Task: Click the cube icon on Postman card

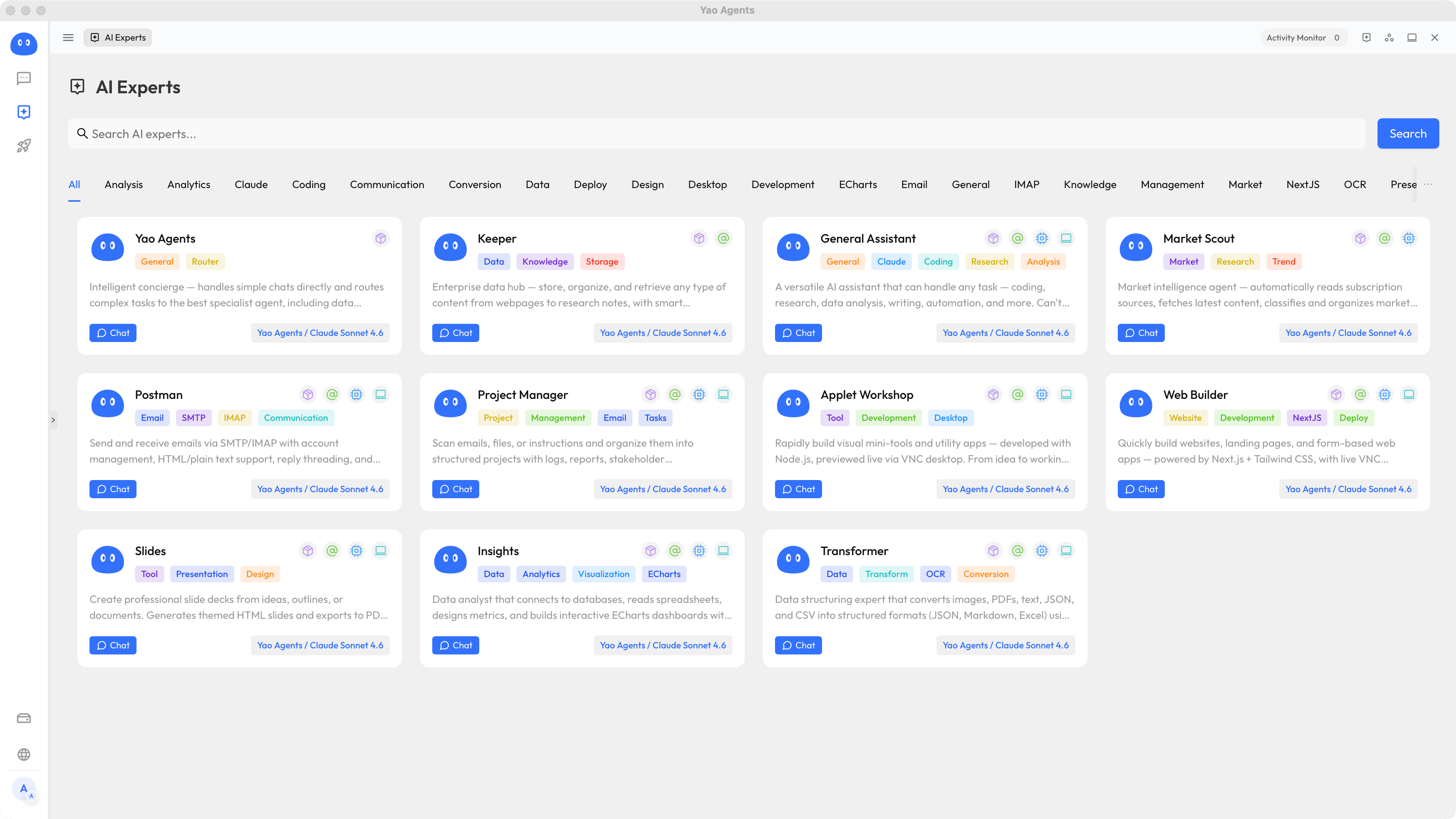Action: pyautogui.click(x=308, y=394)
